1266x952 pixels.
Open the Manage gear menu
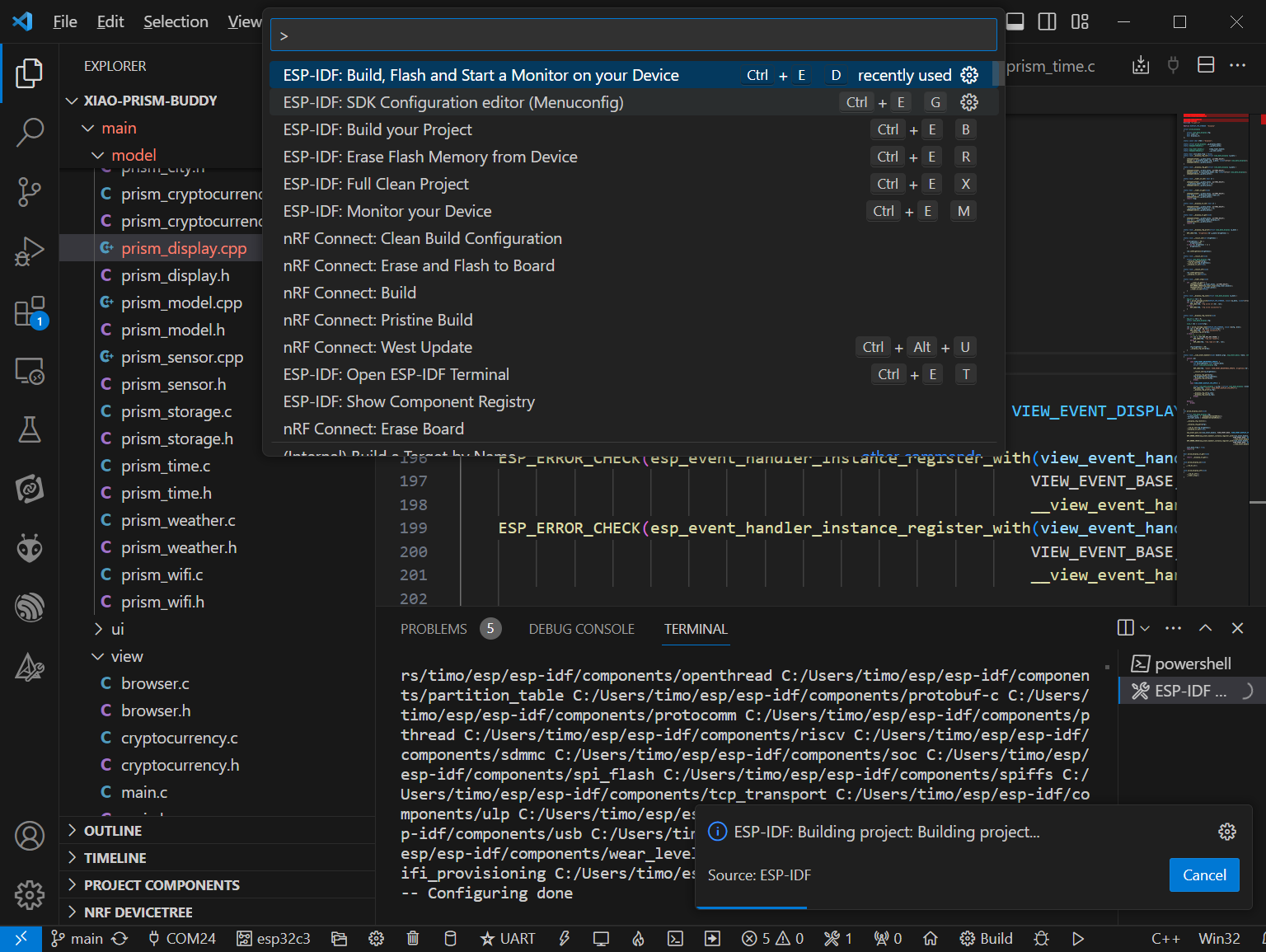click(30, 894)
